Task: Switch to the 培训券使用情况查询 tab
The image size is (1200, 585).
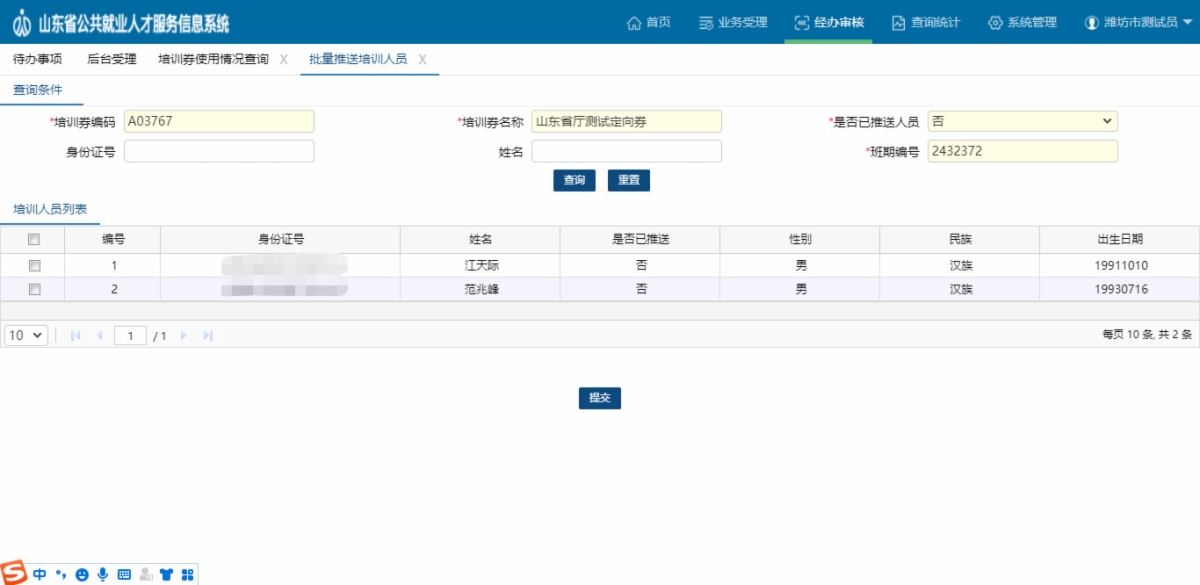Action: click(213, 59)
